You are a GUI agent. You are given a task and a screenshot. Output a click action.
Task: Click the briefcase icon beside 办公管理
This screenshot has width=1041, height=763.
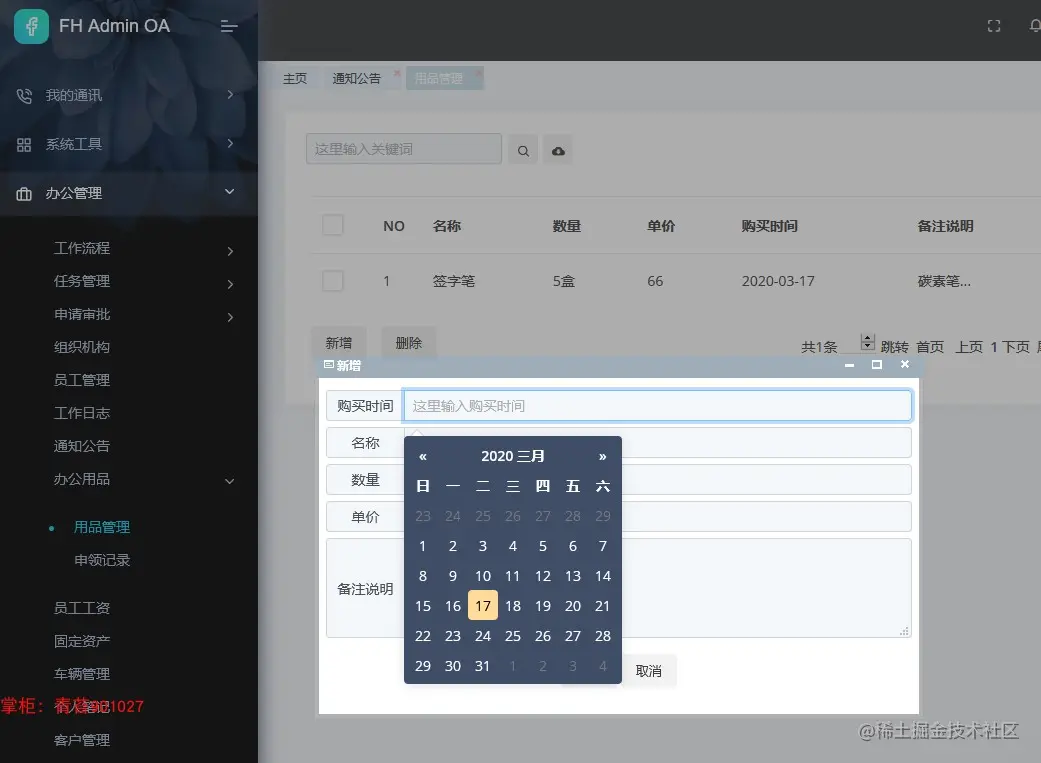click(x=24, y=194)
